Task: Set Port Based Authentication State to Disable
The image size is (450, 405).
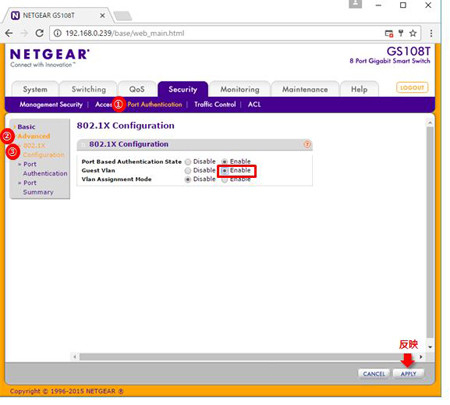Action: tap(188, 162)
